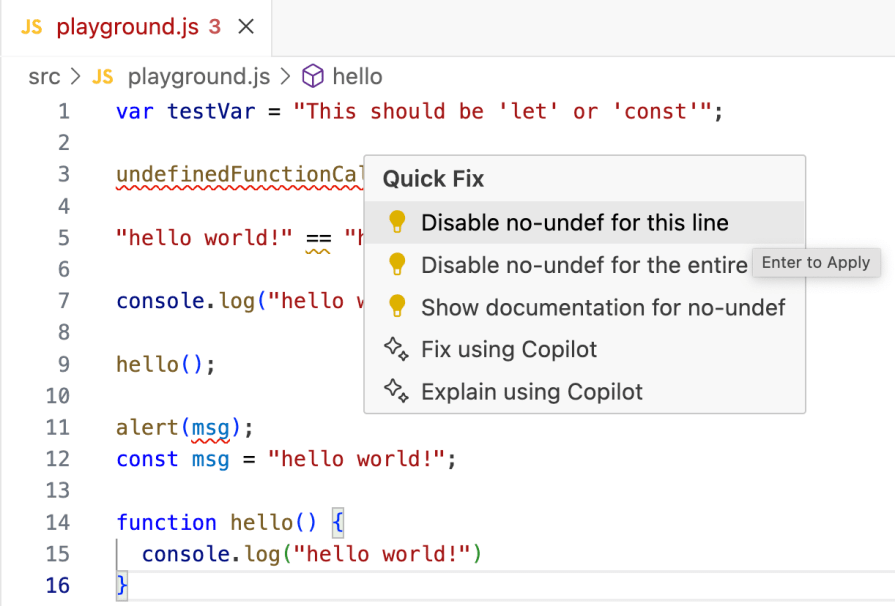This screenshot has width=895, height=606.
Task: Click line number 9 in the gutter
Action: (x=64, y=364)
